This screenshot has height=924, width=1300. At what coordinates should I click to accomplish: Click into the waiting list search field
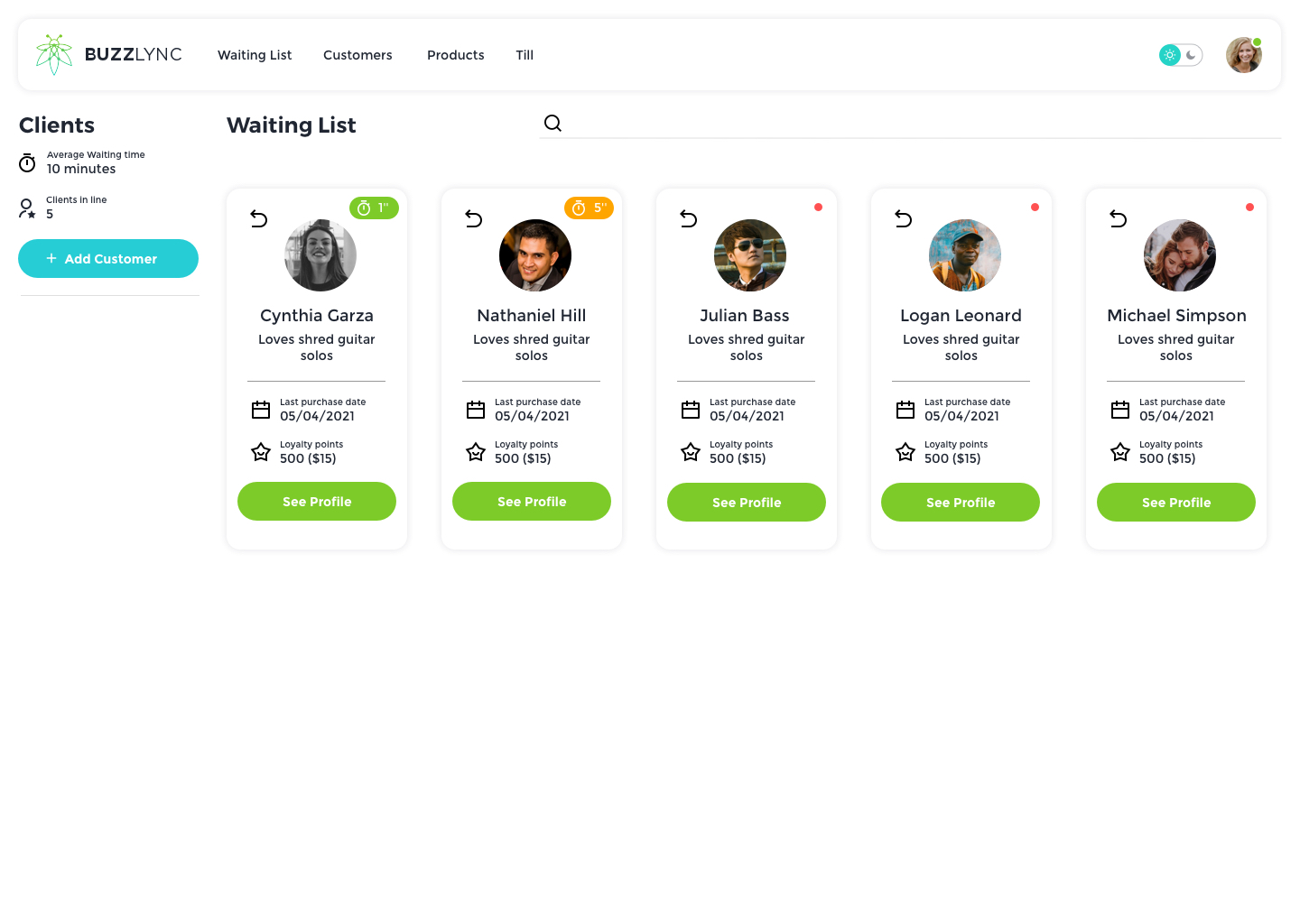(x=921, y=124)
